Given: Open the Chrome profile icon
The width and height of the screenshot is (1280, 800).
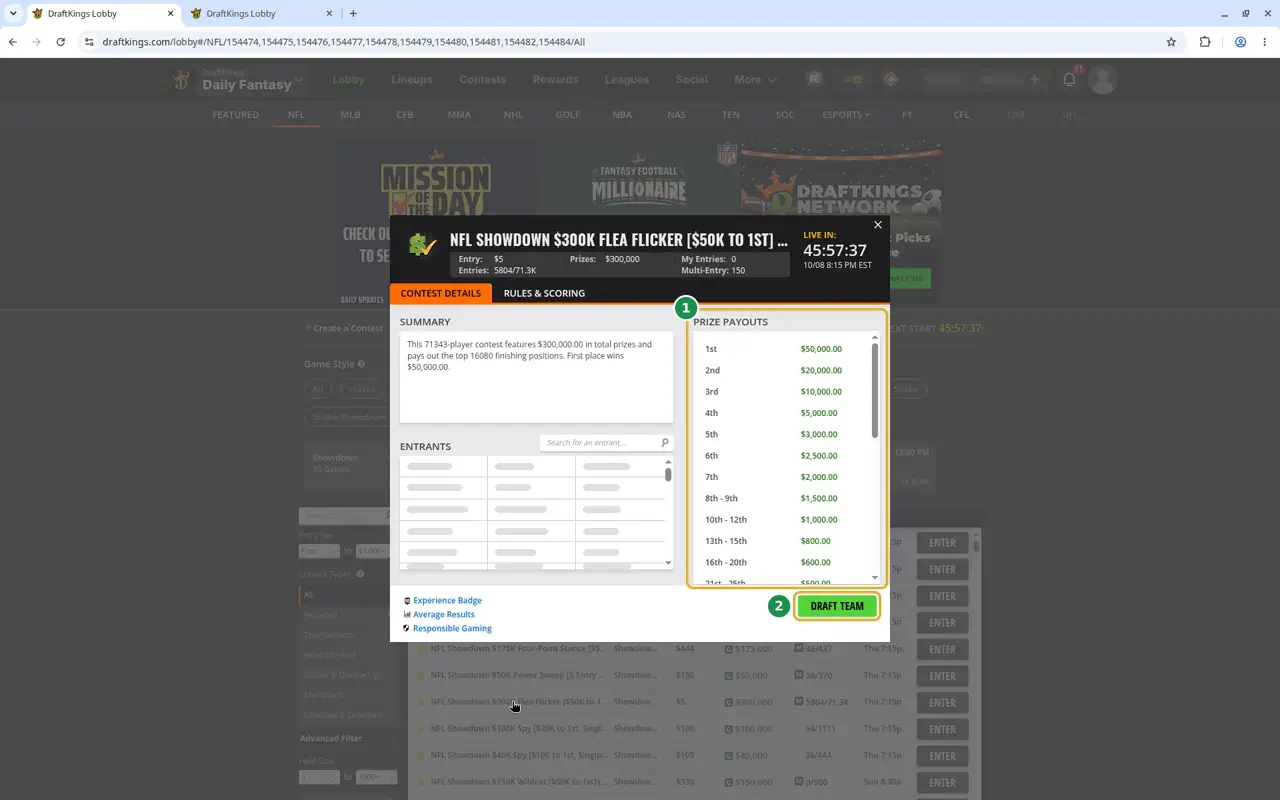Looking at the screenshot, I should [1240, 42].
